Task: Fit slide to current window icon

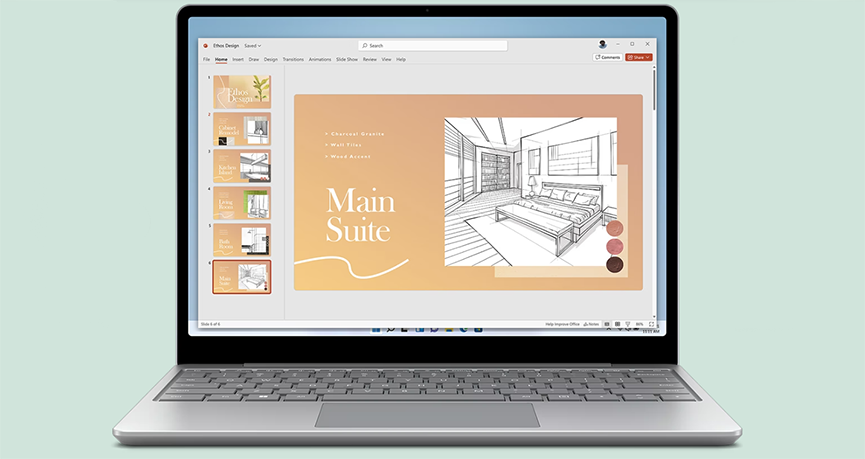Action: coord(652,324)
